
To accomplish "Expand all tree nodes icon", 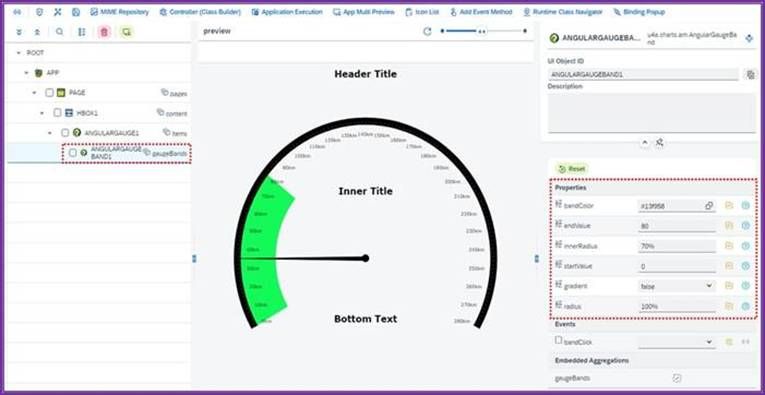I will pyautogui.click(x=19, y=32).
